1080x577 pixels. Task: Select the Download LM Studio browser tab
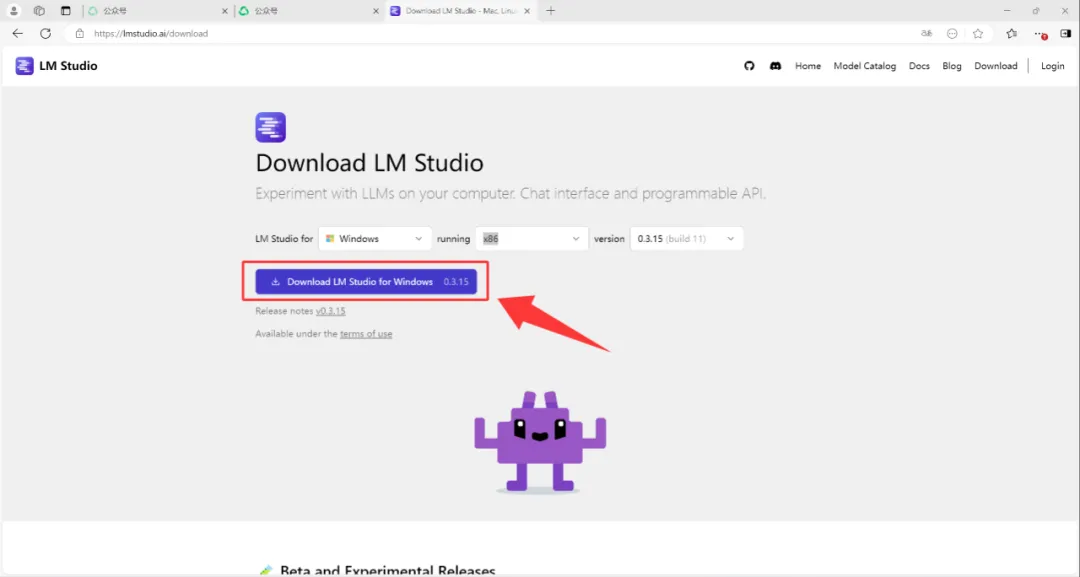(x=460, y=11)
